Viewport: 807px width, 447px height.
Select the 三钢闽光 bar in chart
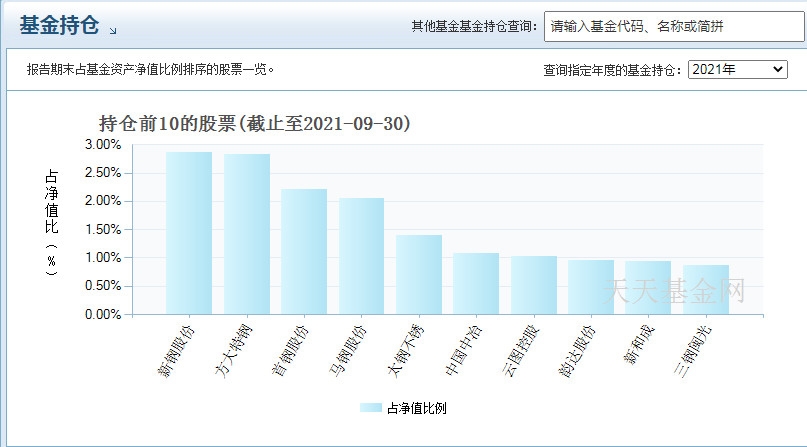pos(706,290)
